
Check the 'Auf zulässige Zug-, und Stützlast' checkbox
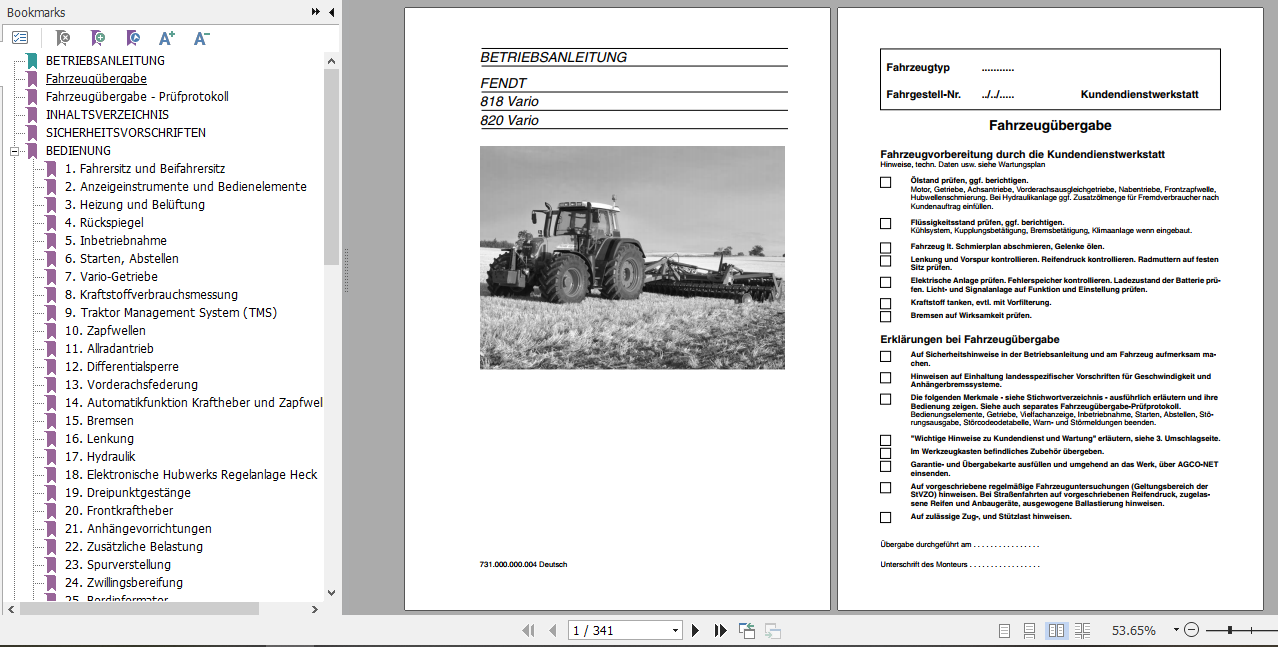tap(885, 518)
